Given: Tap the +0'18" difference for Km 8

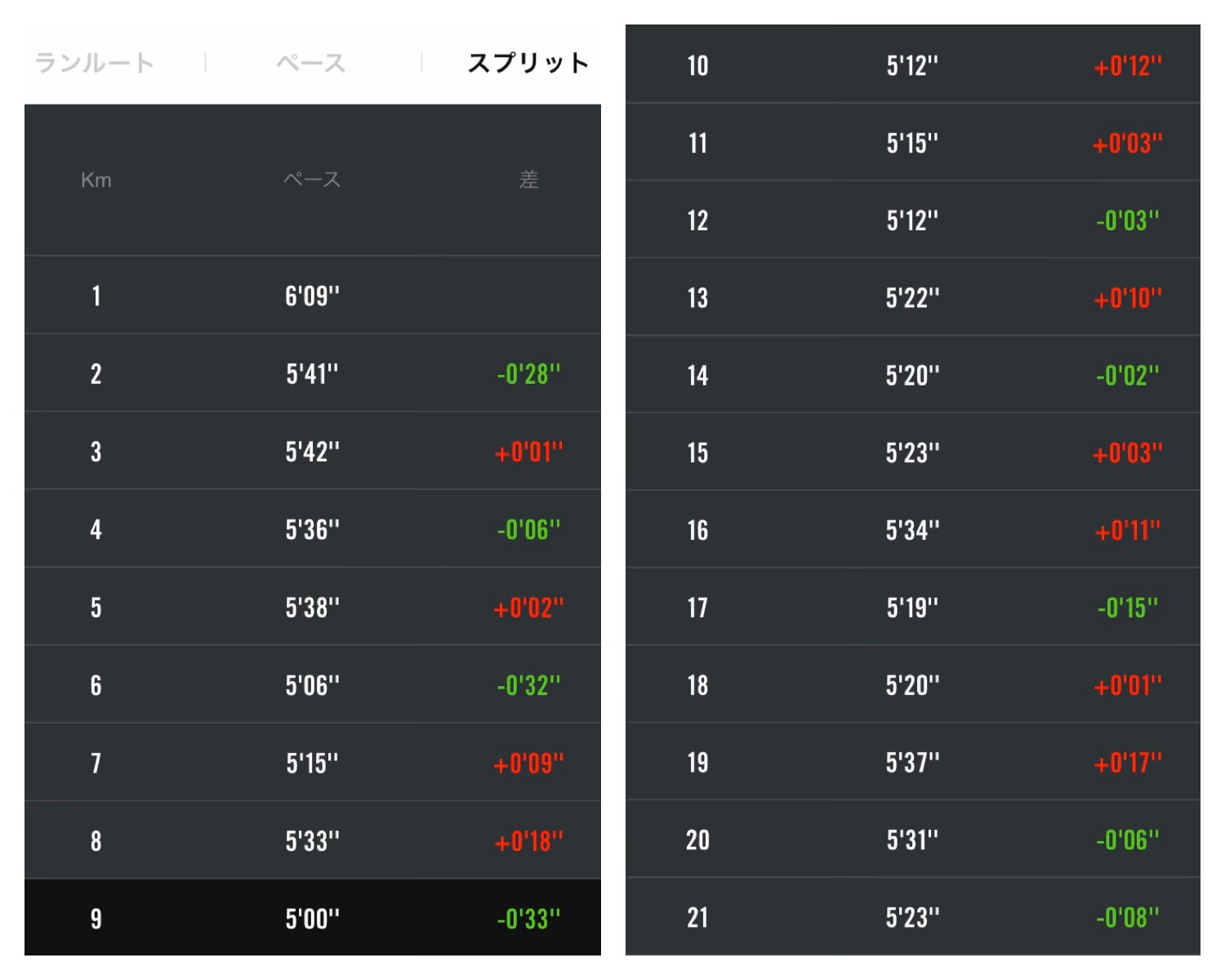Looking at the screenshot, I should [x=529, y=841].
